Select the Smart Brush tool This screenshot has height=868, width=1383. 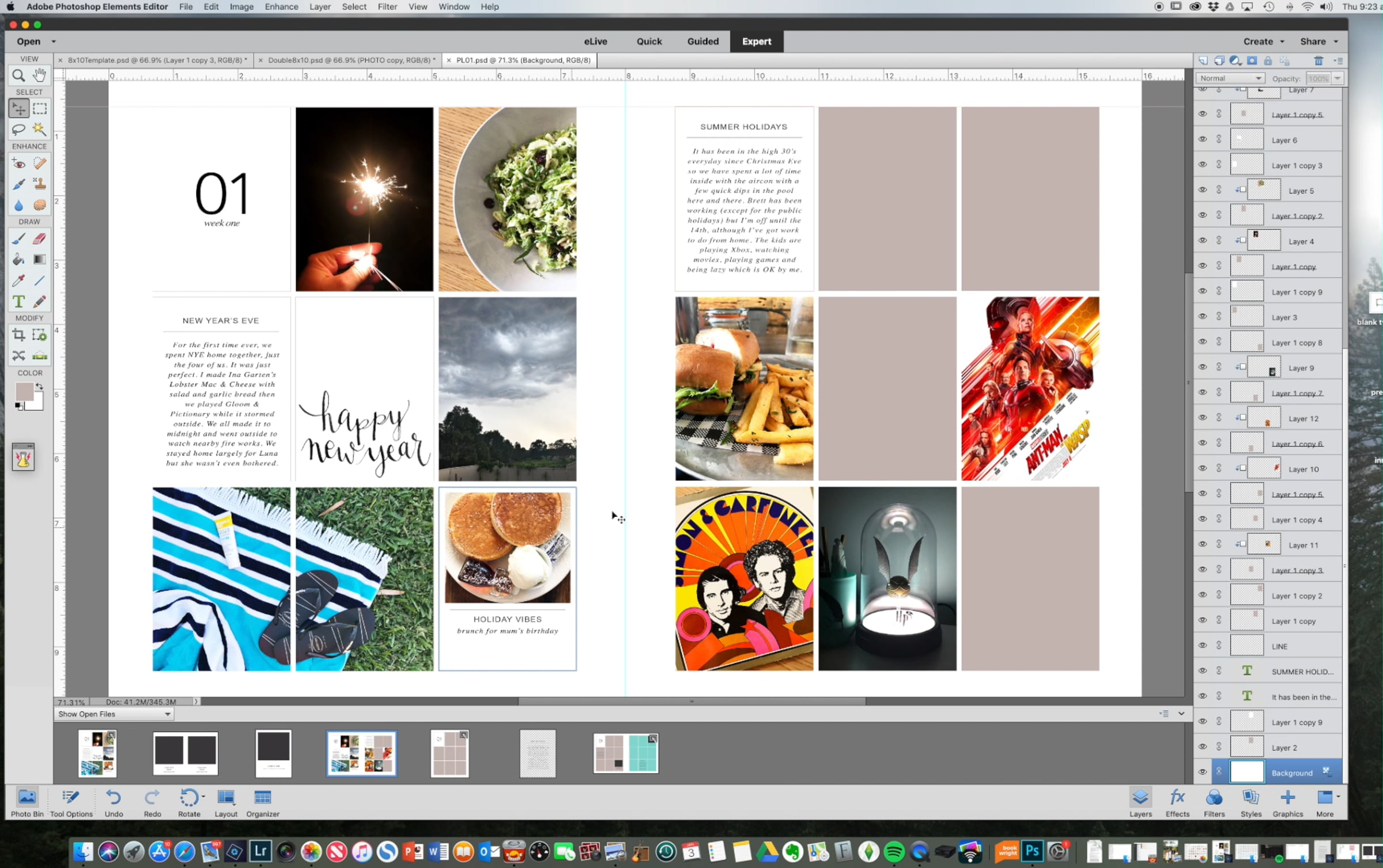[18, 184]
